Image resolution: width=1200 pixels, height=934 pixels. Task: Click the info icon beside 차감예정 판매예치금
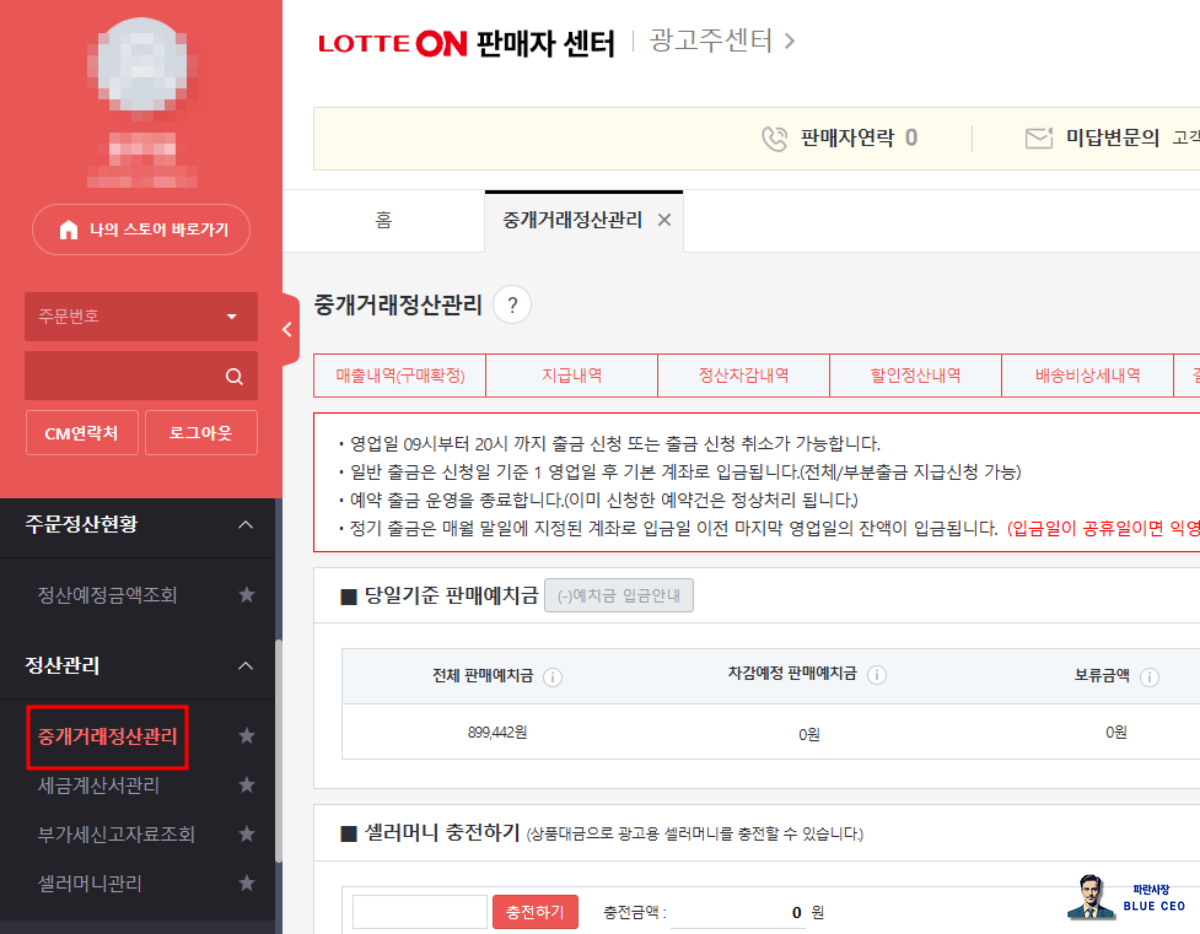click(877, 676)
